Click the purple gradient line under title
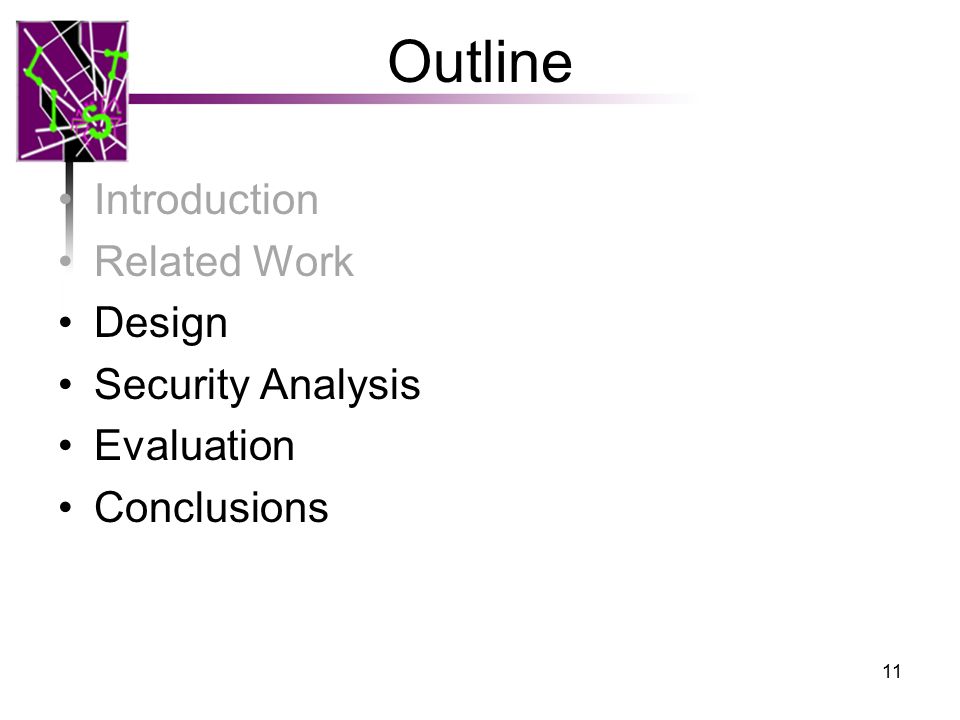960x720 pixels. point(411,99)
